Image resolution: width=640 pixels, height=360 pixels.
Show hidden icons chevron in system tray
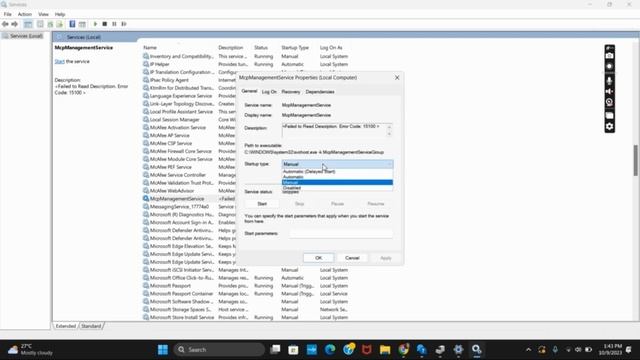click(529, 350)
